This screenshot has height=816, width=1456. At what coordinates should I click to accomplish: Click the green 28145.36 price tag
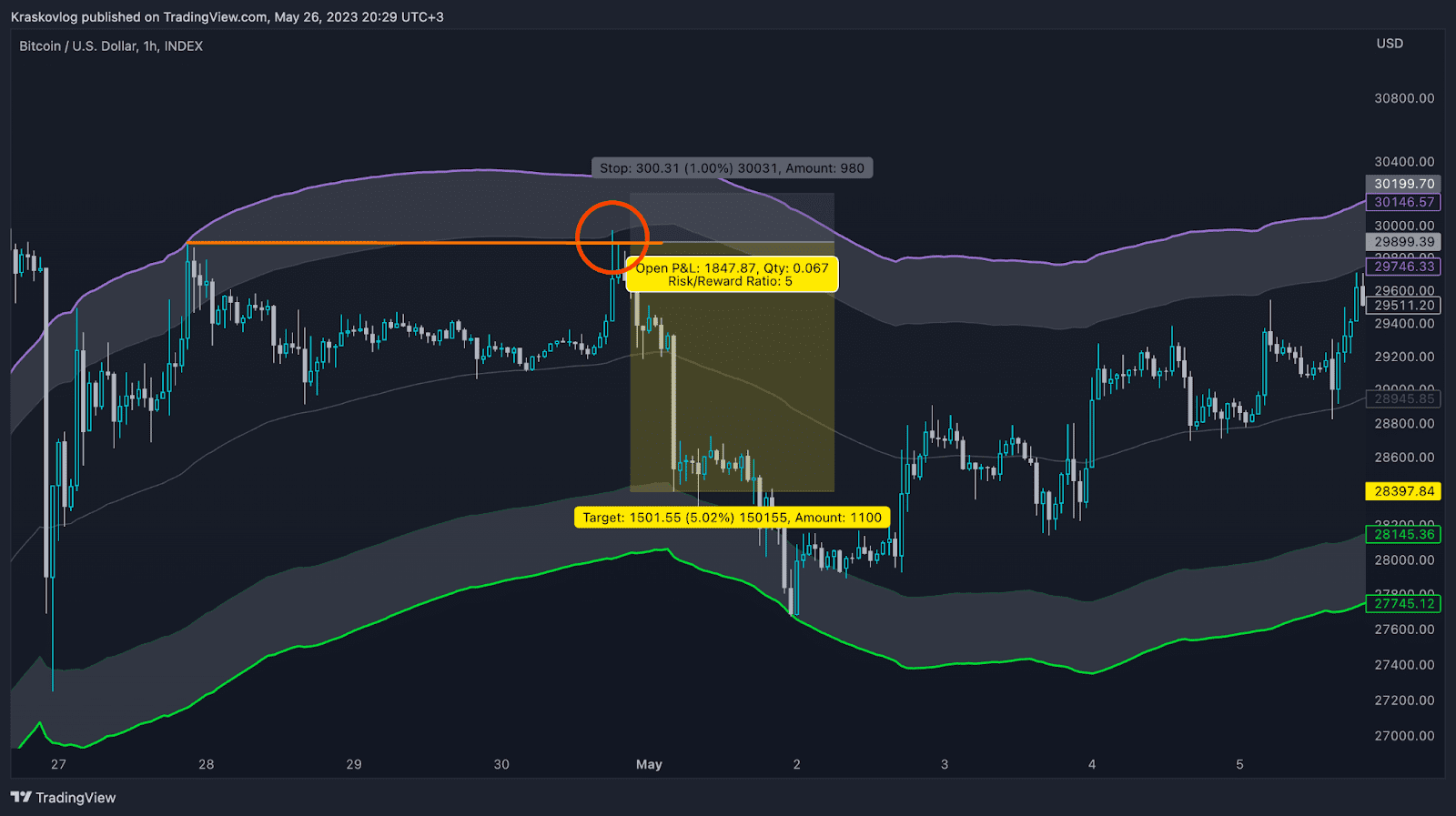tap(1403, 534)
